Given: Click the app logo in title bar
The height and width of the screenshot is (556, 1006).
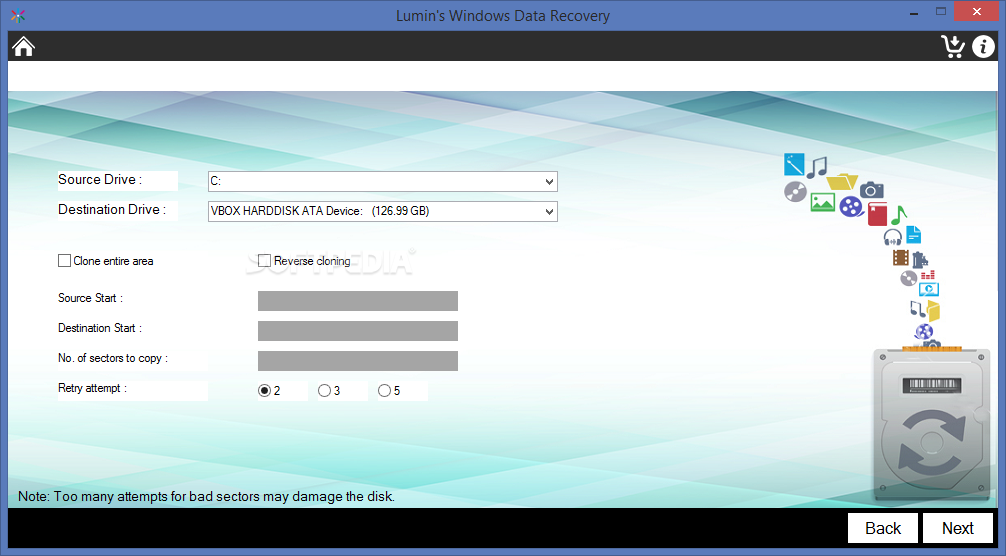Looking at the screenshot, I should click(18, 16).
